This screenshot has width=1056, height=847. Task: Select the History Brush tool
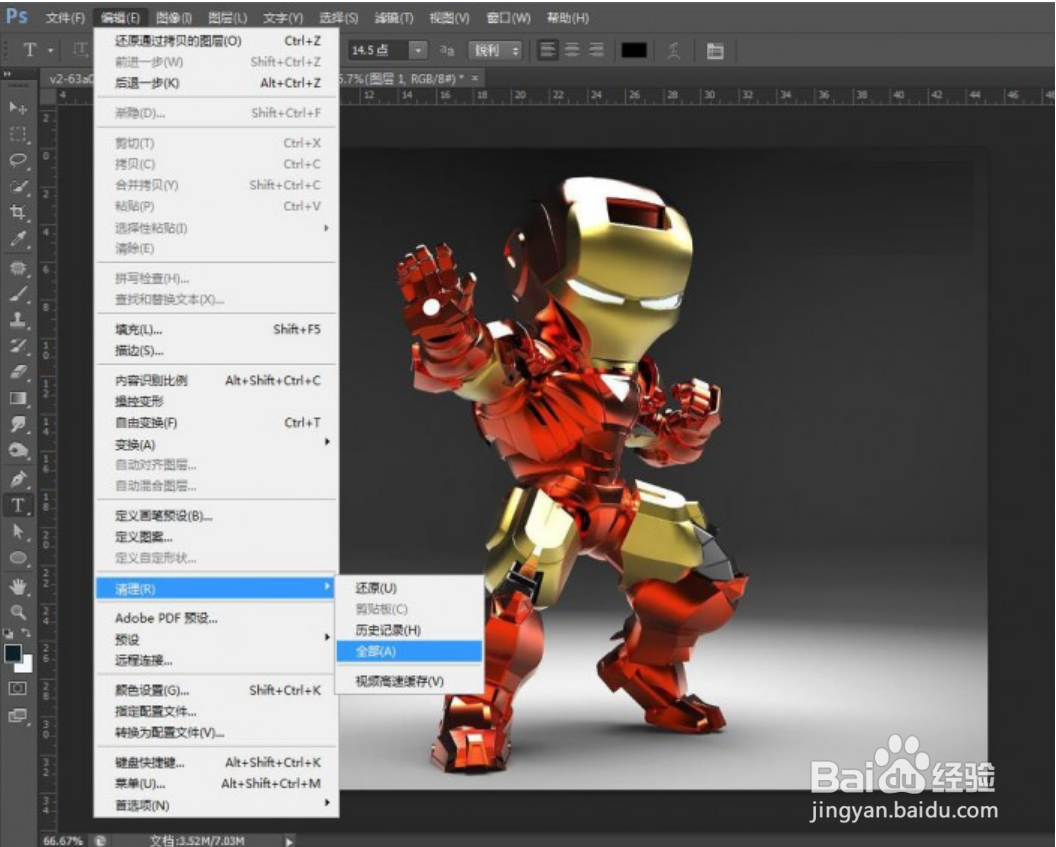pyautogui.click(x=18, y=346)
